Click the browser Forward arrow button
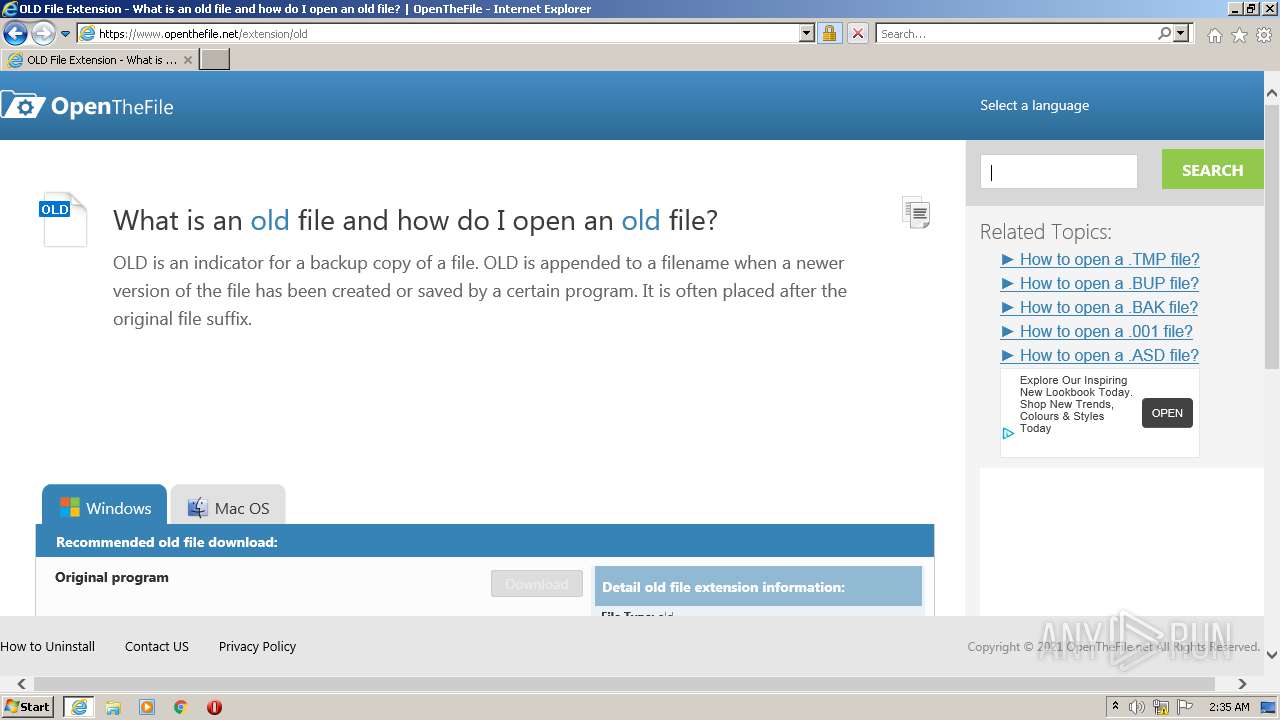Screen dimensions: 1280x720 (x=43, y=34)
